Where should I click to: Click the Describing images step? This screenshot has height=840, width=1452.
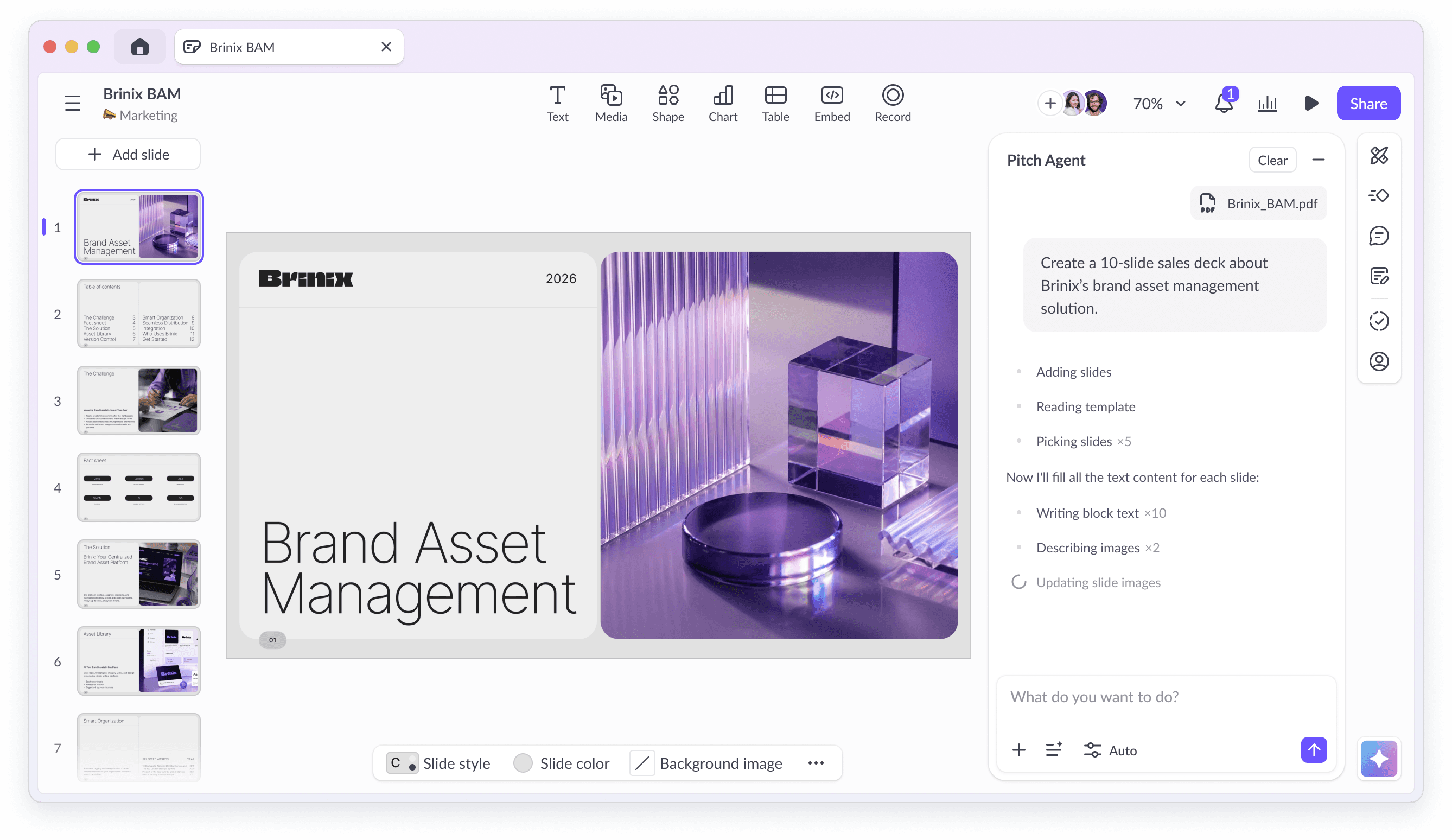point(1098,548)
